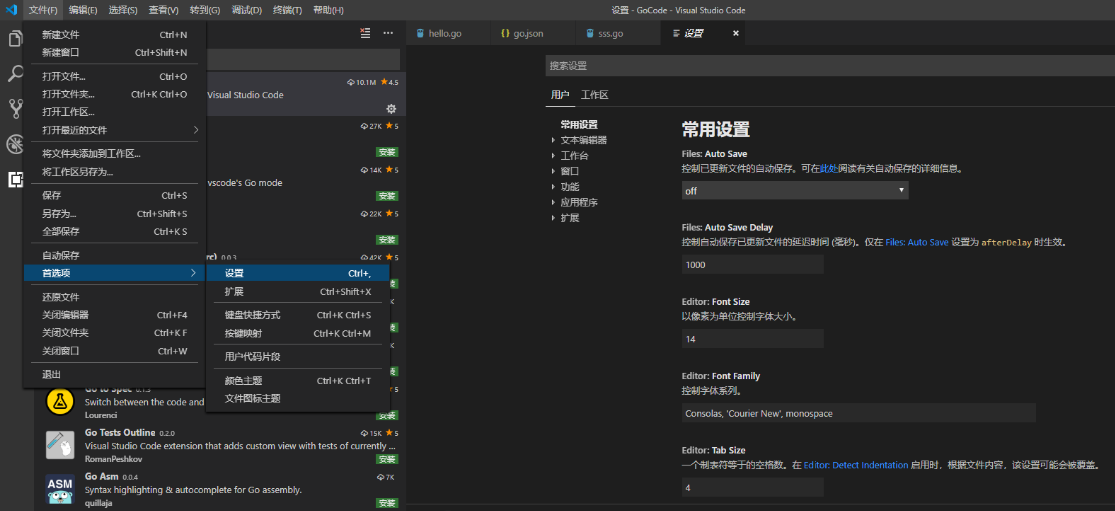The image size is (1115, 511).
Task: Click 颜色主题 in the submenu
Action: tap(298, 381)
